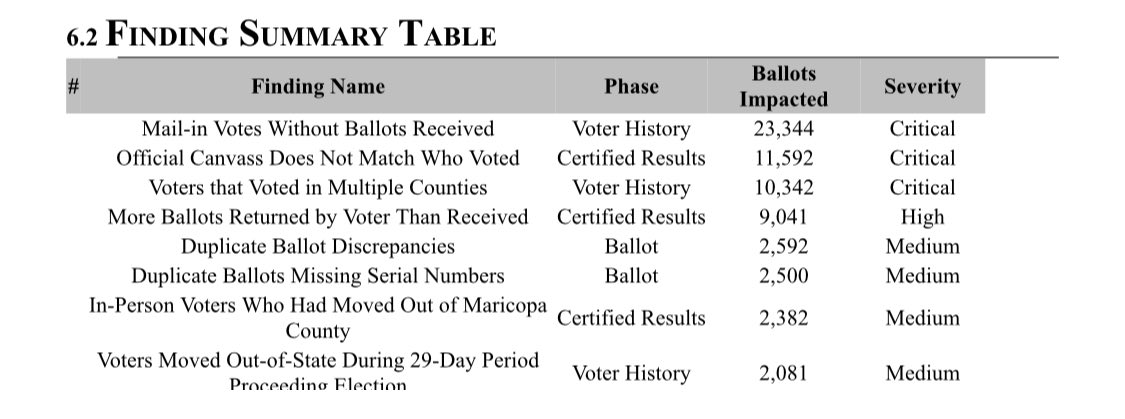
Task: Click the 11,592 ballots impacted cell
Action: (783, 158)
